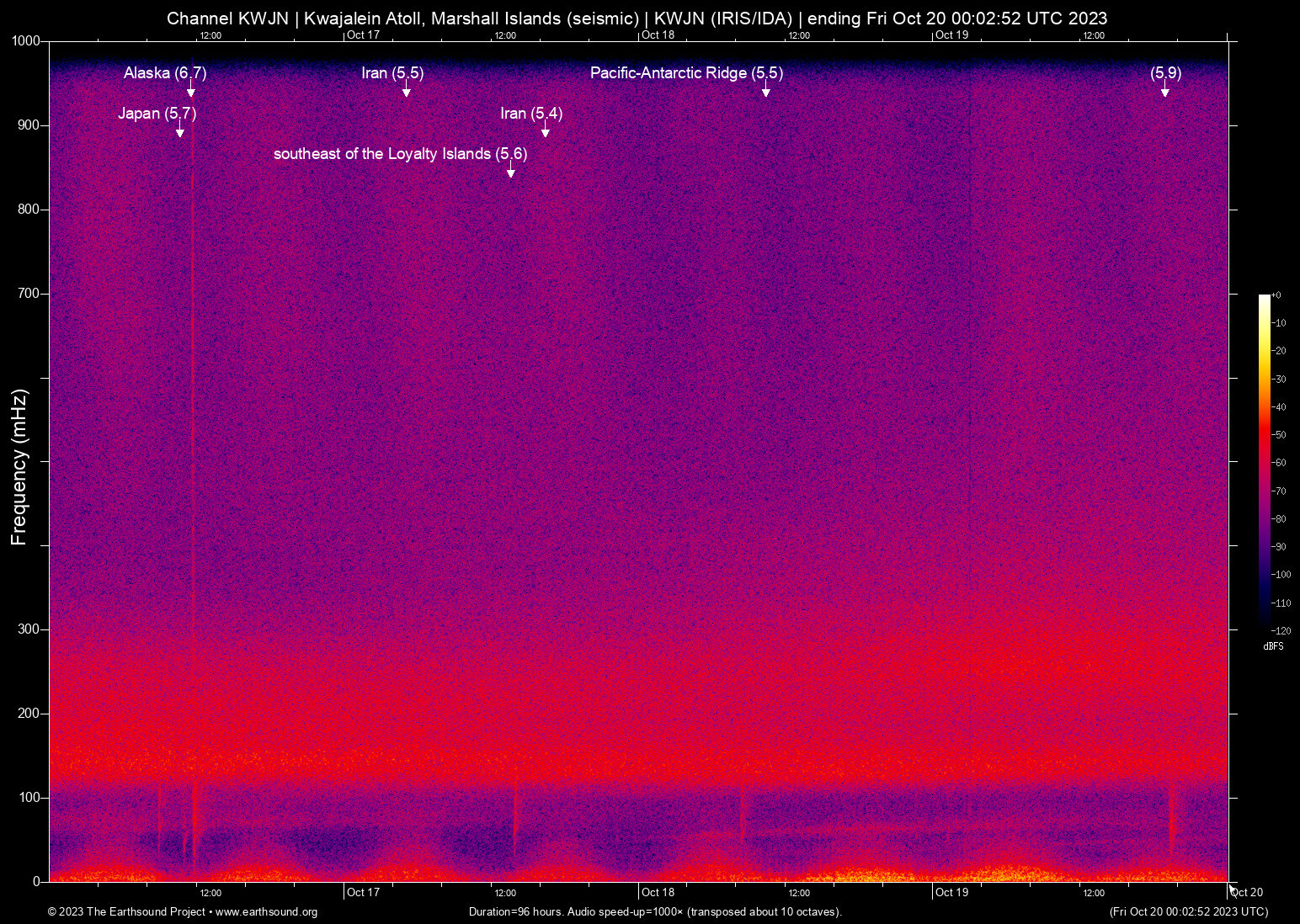Click the arrow marker below Alaska (6.7)
1300x924 pixels.
click(x=191, y=90)
